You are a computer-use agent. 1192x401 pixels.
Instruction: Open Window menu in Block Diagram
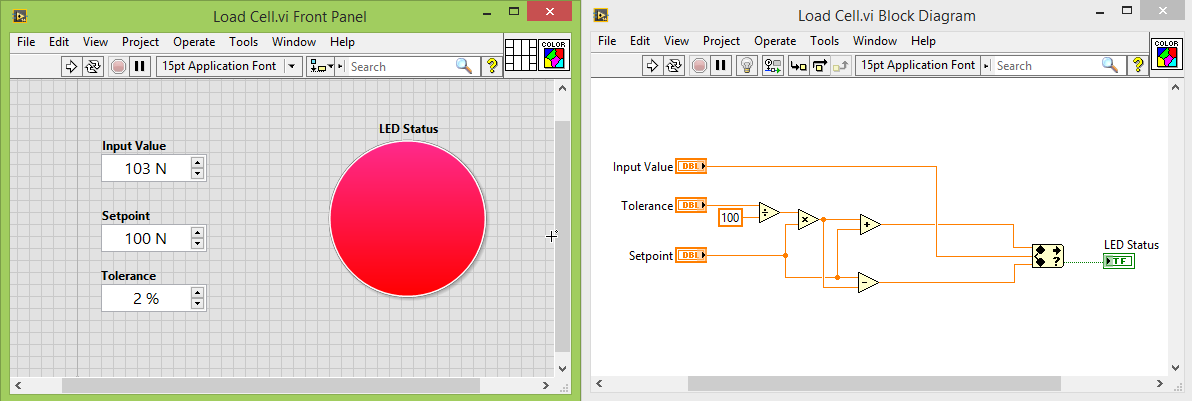(875, 41)
